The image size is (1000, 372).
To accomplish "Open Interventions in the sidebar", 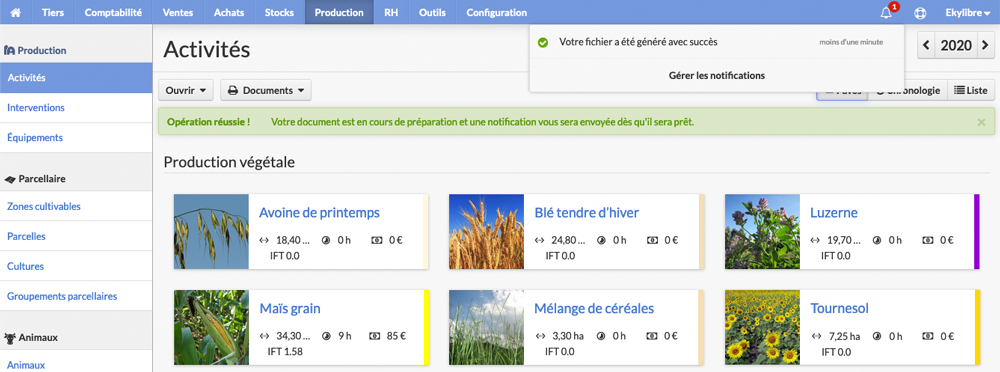I will click(76, 108).
